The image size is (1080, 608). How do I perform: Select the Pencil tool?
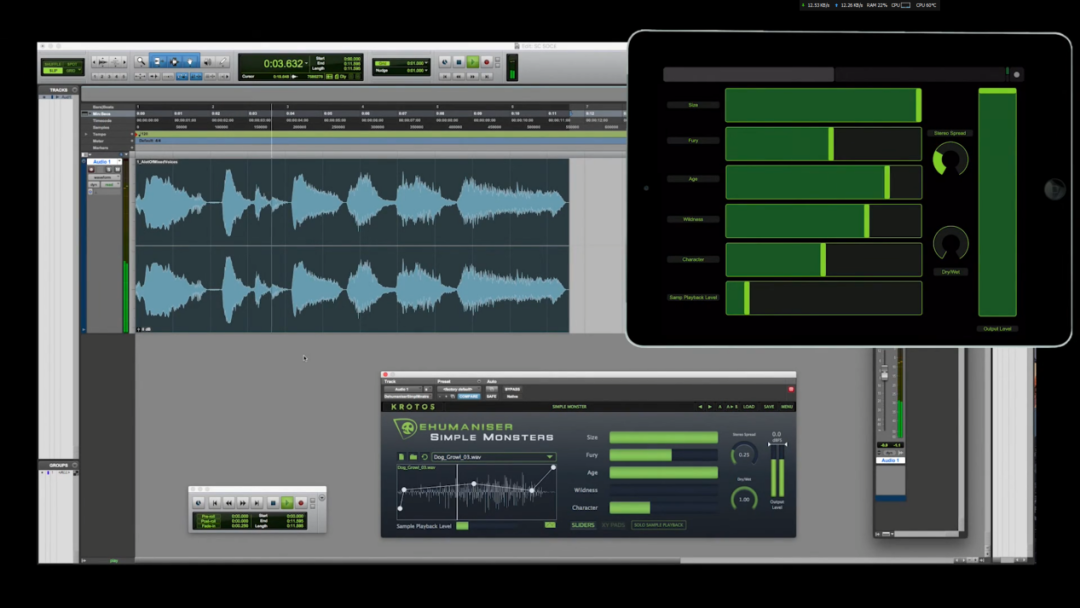click(x=222, y=61)
